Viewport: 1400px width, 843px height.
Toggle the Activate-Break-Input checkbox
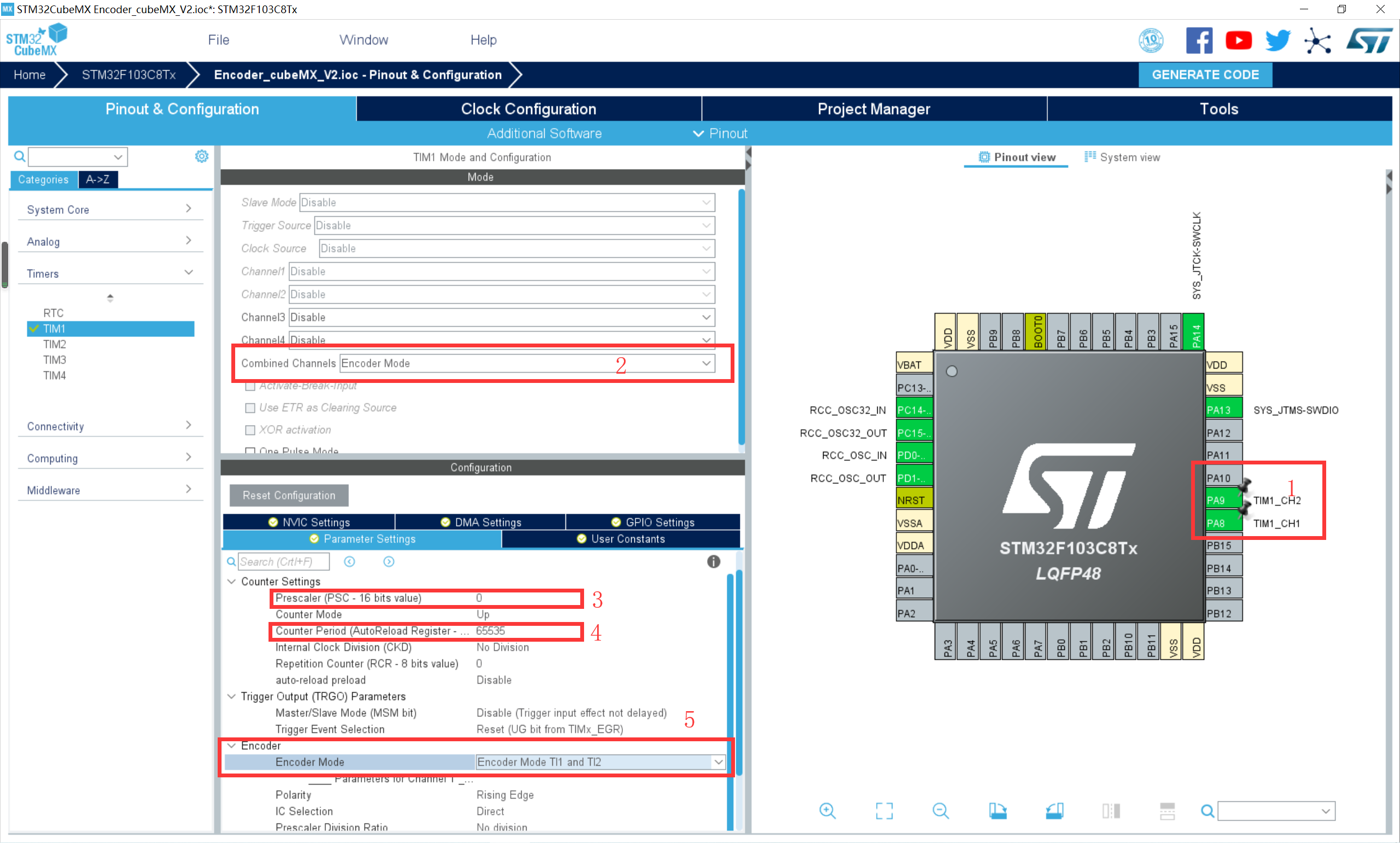tap(250, 386)
